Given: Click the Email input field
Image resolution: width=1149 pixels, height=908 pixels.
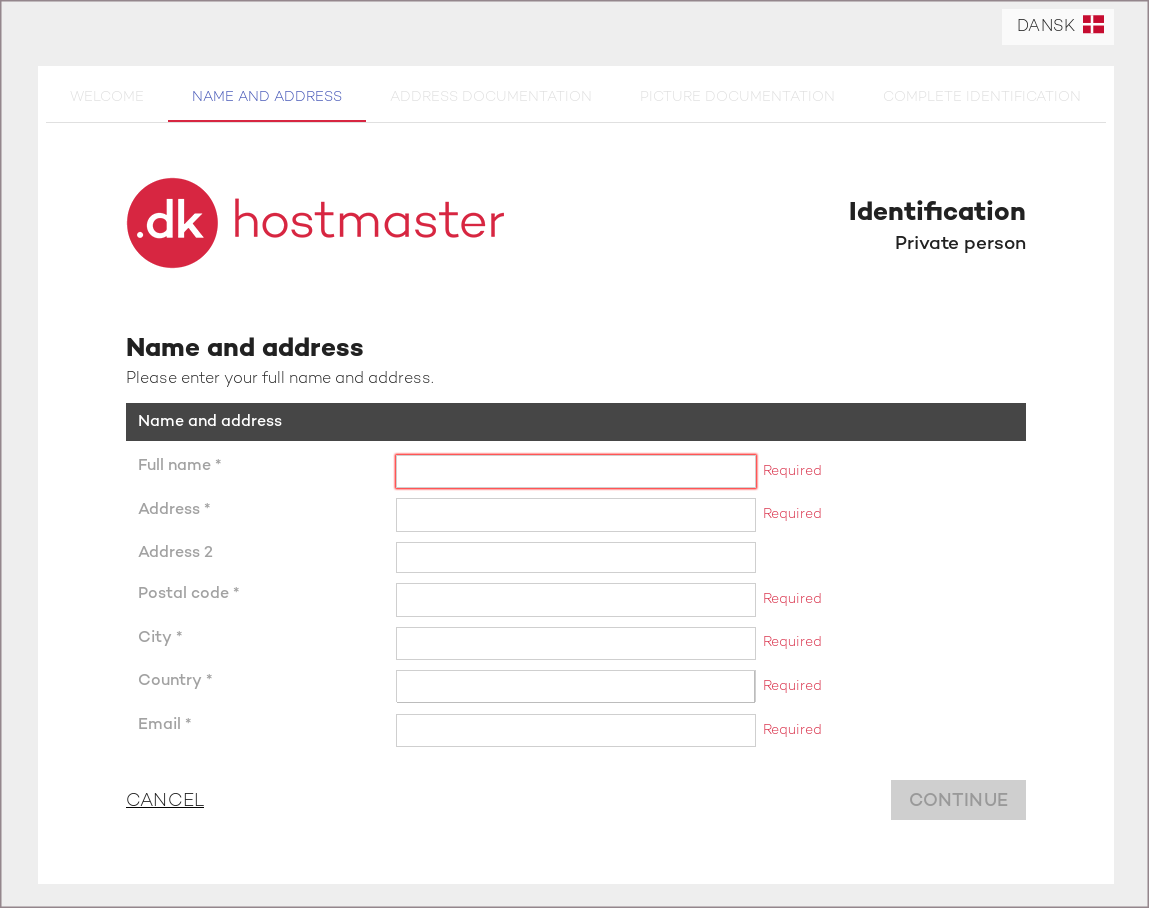Looking at the screenshot, I should (x=575, y=730).
